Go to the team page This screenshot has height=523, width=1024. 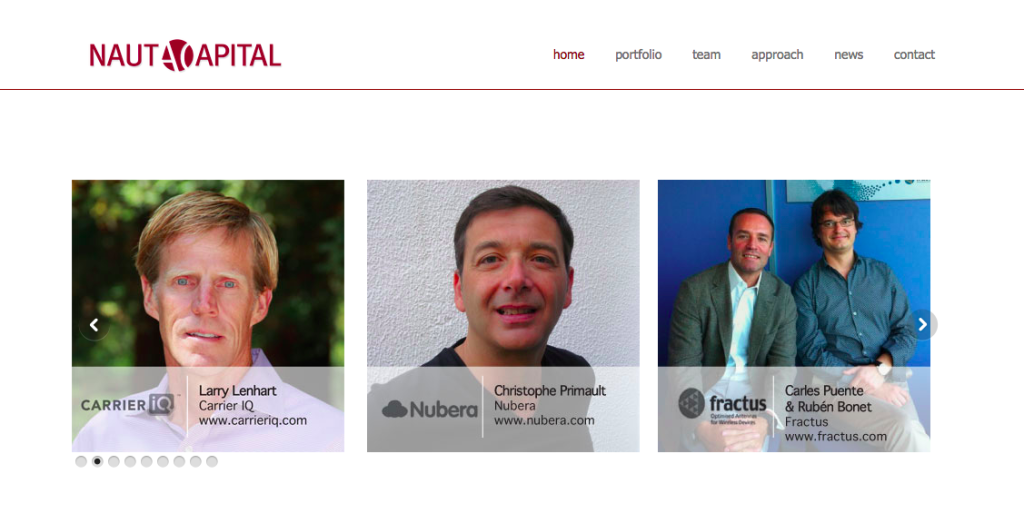[x=706, y=55]
